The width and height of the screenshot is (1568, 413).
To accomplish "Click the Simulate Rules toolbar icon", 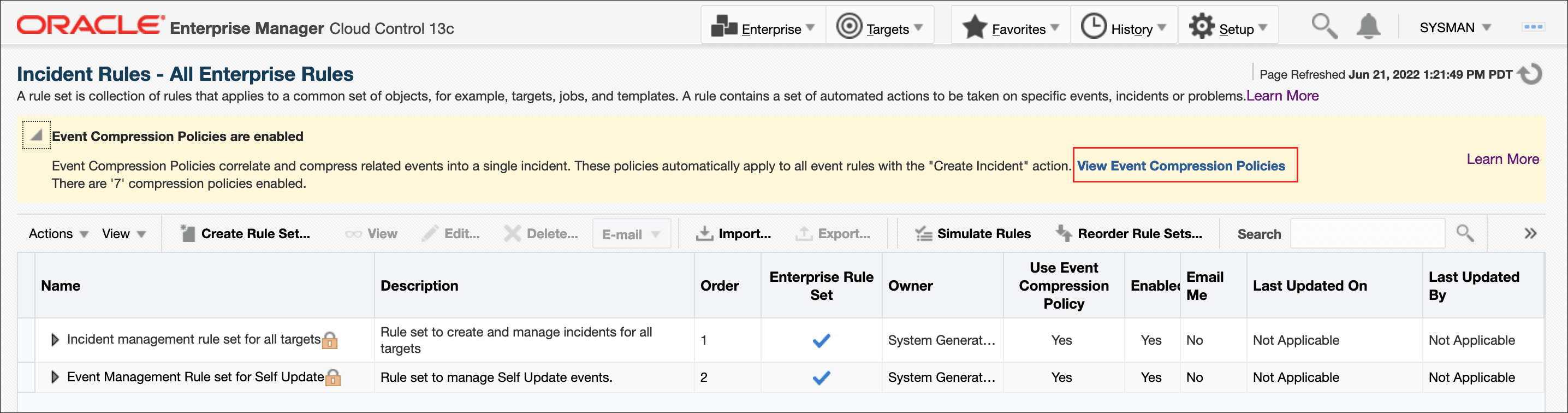I will click(923, 234).
